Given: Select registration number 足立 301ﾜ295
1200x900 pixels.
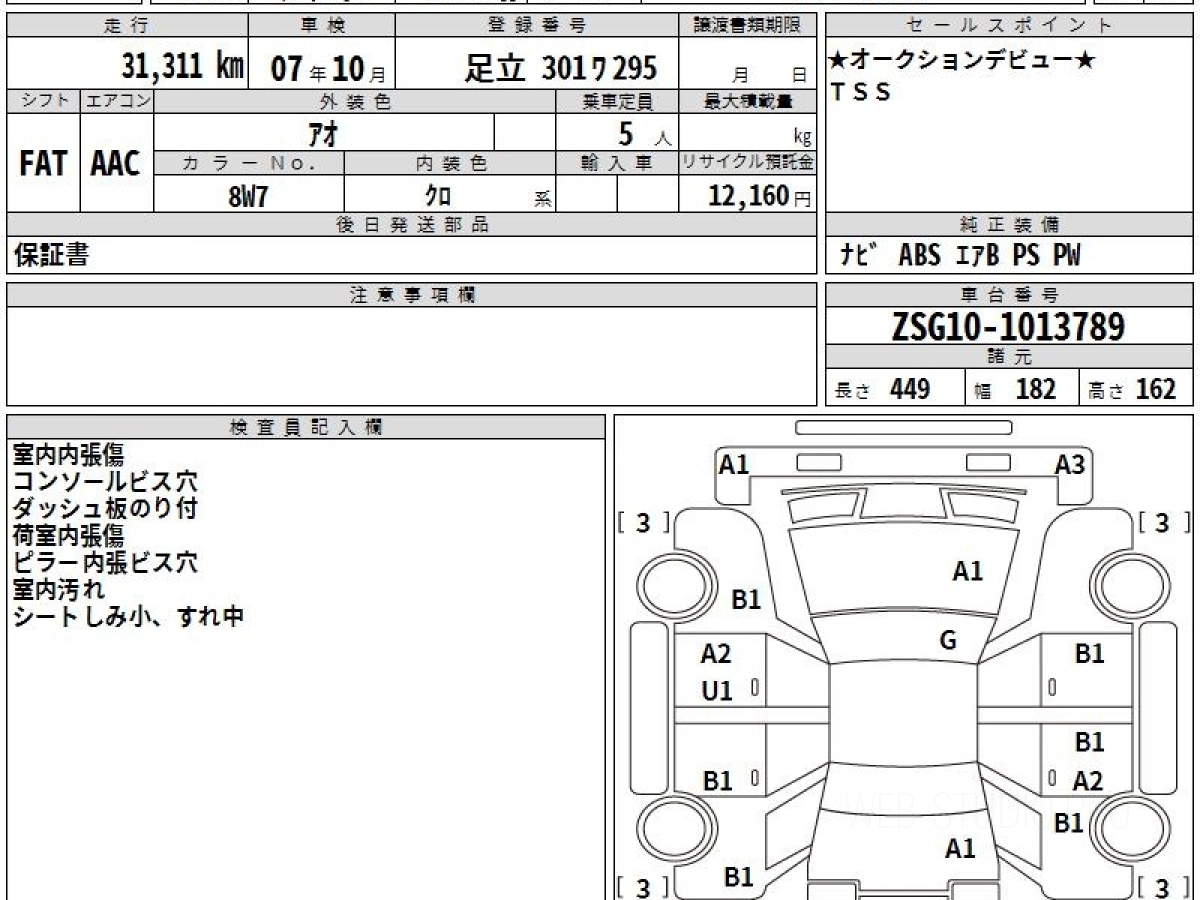Looking at the screenshot, I should tap(561, 68).
